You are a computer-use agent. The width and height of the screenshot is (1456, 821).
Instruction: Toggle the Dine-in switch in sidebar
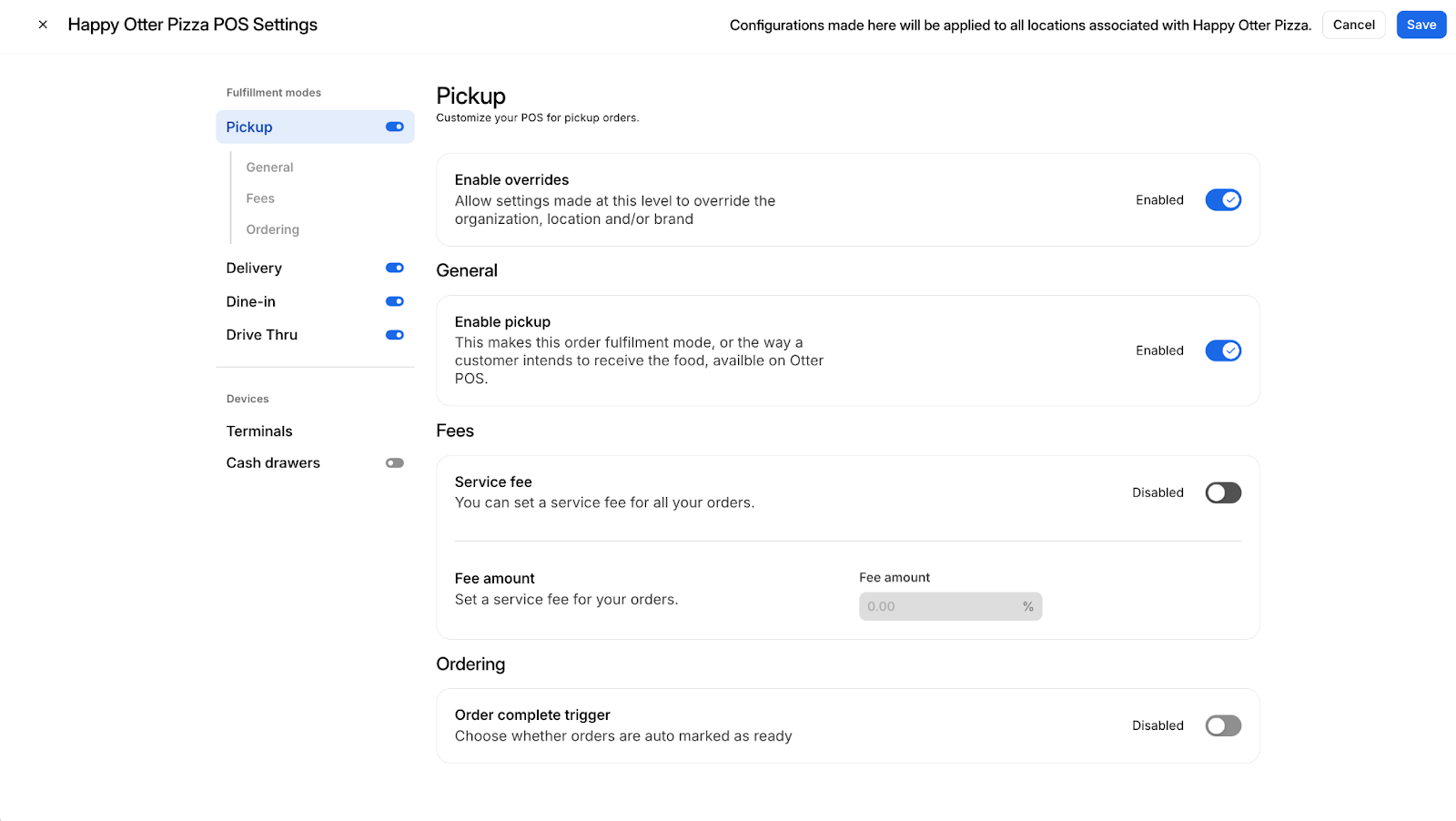coord(395,301)
